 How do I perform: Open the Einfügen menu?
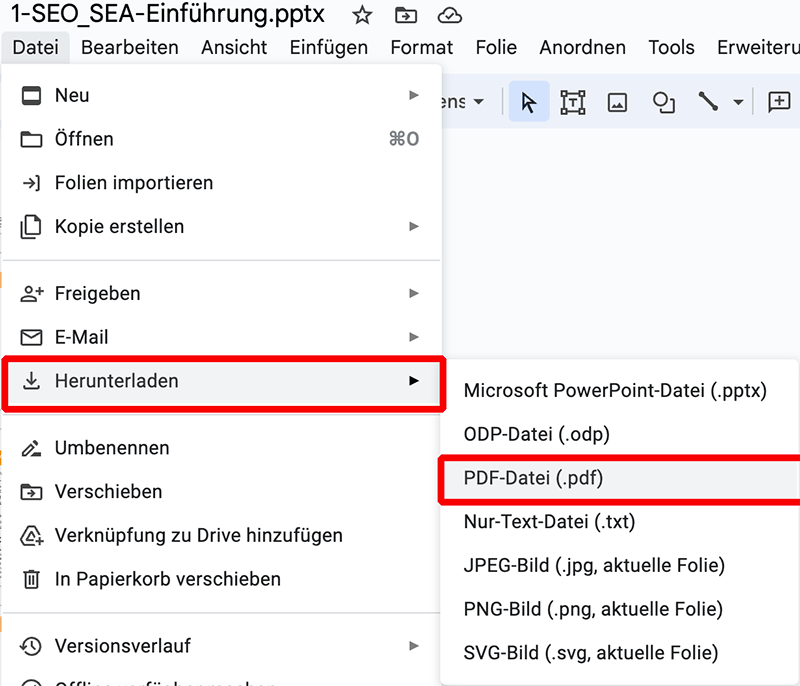pos(328,47)
